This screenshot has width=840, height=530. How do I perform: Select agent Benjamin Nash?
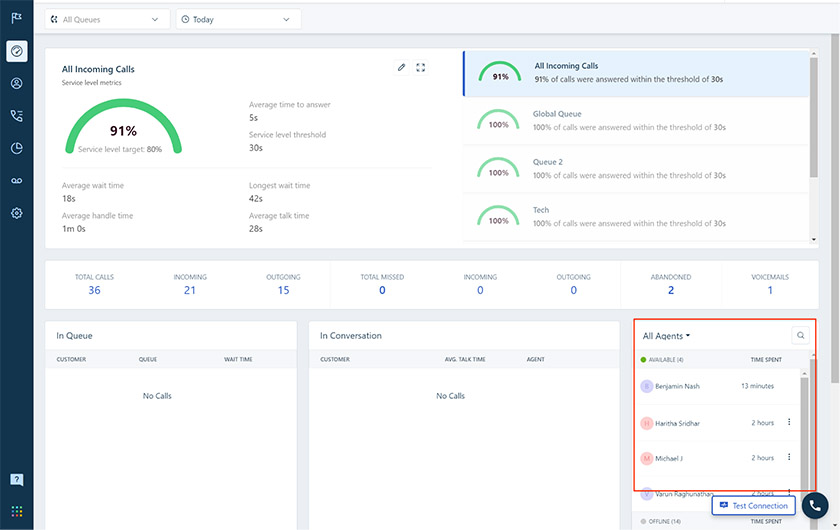677,386
